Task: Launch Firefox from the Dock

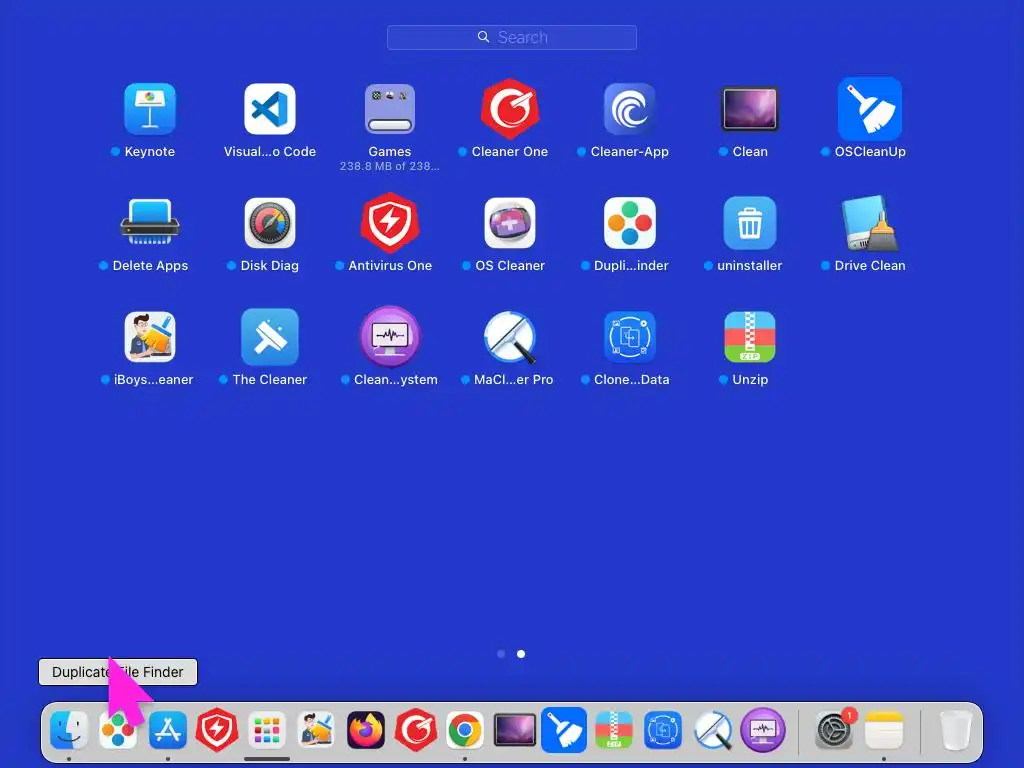Action: click(366, 729)
